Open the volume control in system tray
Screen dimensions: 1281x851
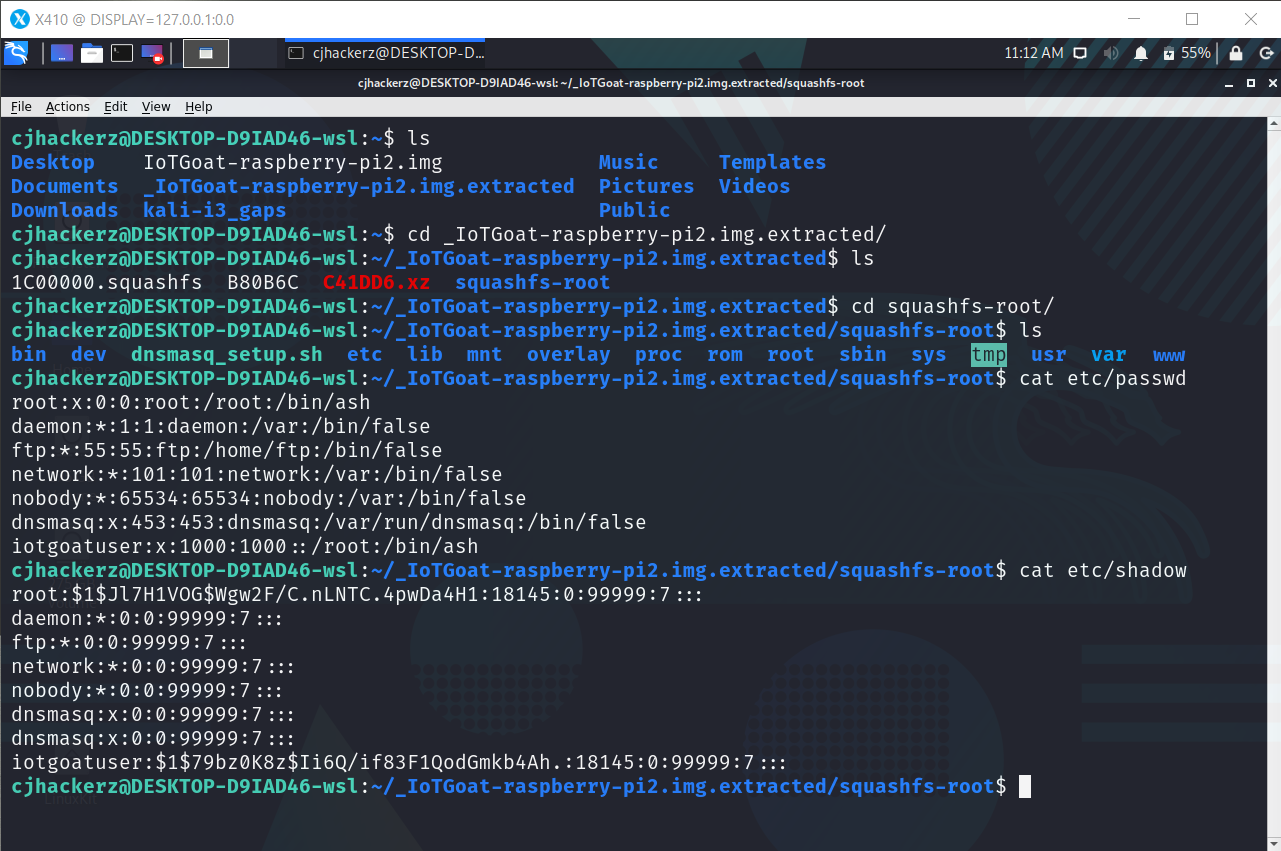click(1111, 54)
